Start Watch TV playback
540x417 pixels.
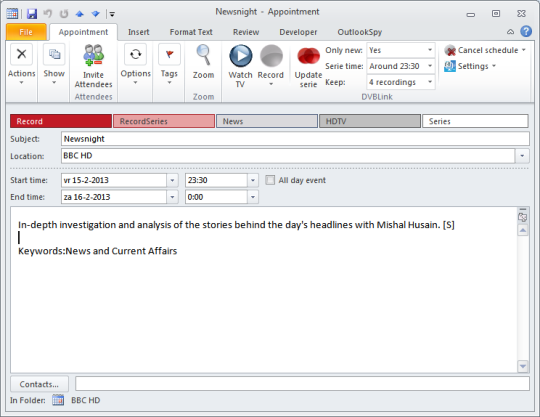[240, 66]
